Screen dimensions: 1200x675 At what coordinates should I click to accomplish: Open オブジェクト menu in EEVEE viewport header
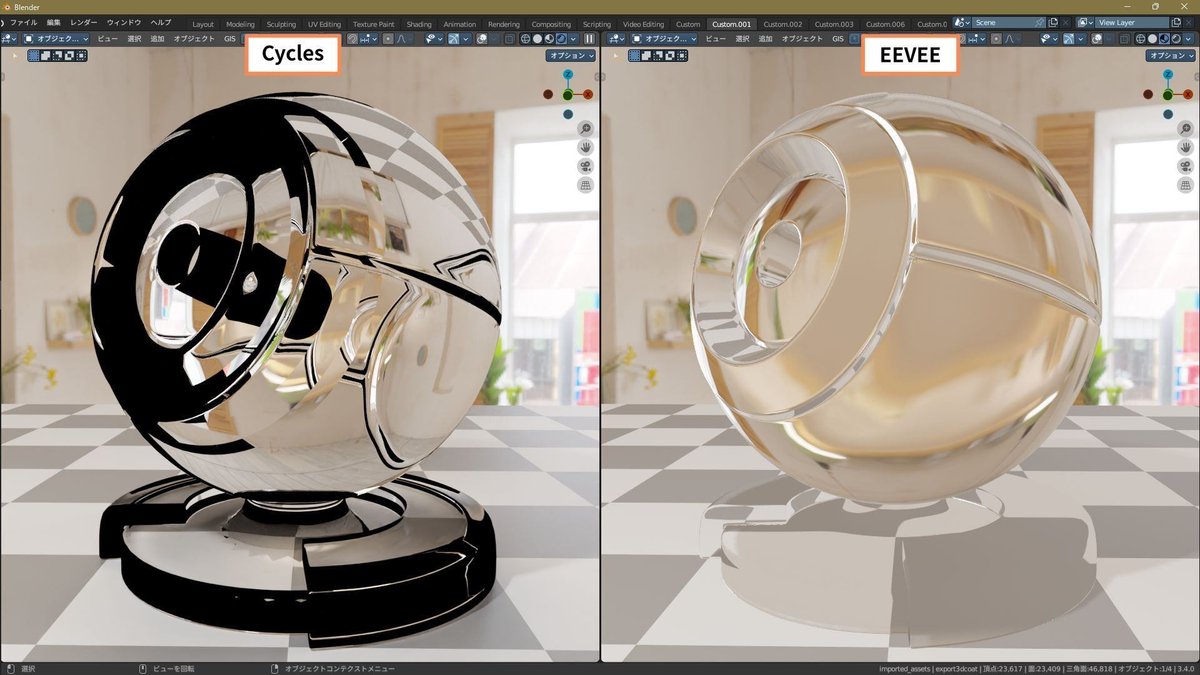coord(802,38)
